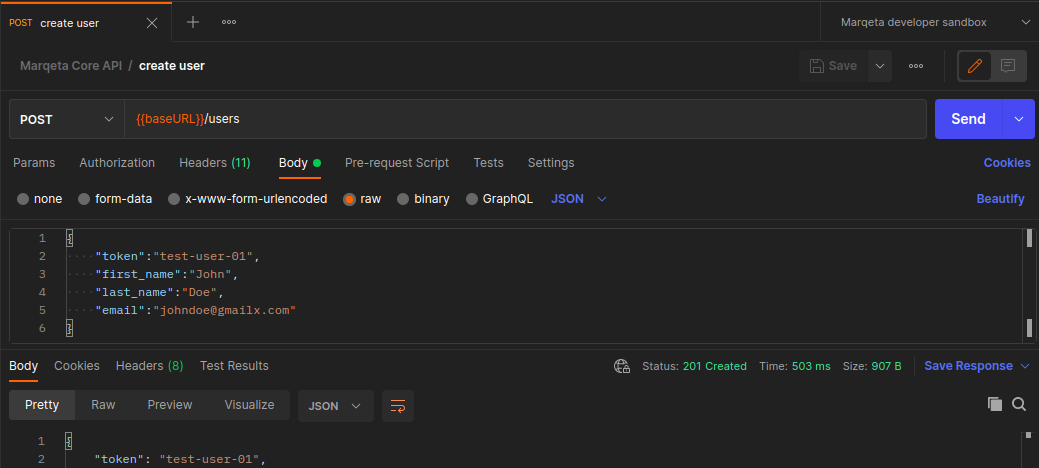Click Marqeta Core API breadcrumb

[71, 66]
